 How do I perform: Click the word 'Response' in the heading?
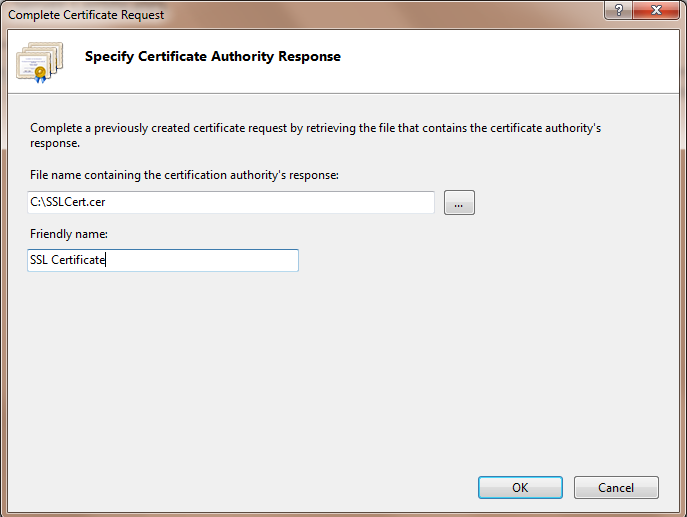tap(309, 57)
